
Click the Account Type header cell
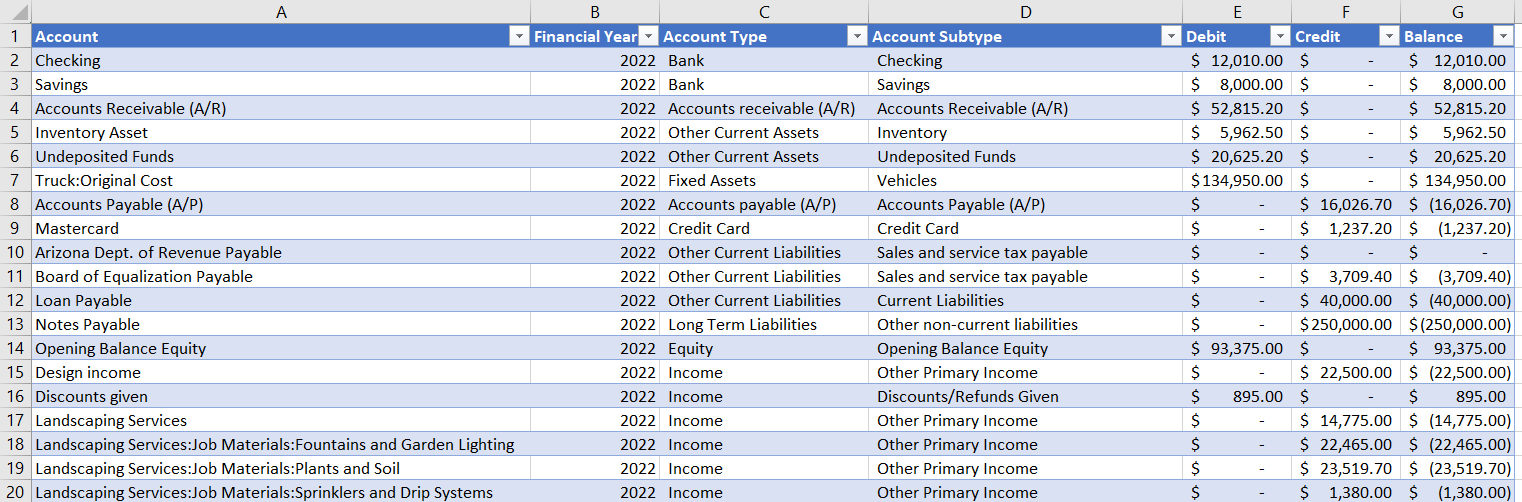[x=764, y=36]
